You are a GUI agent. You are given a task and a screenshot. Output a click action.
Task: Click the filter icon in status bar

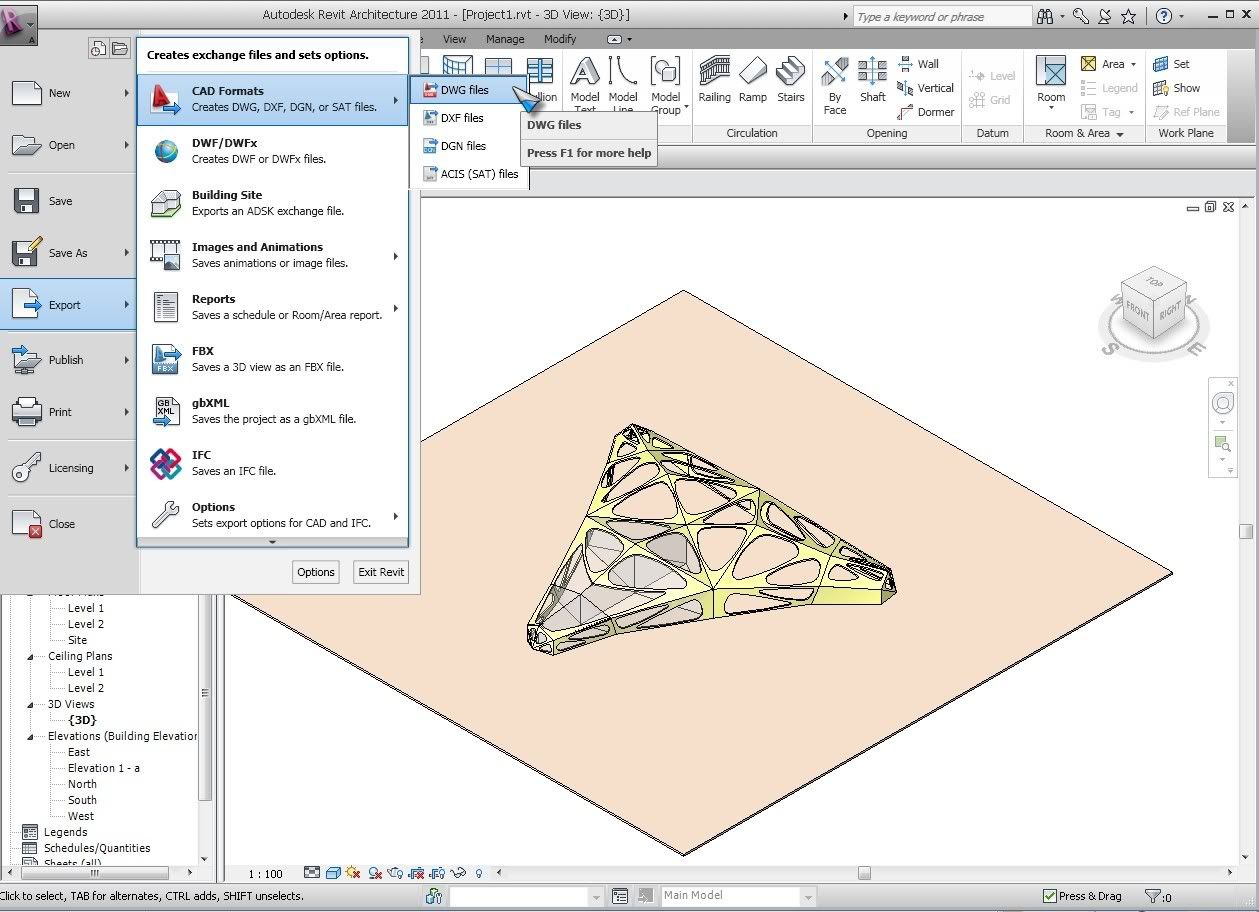coord(1153,896)
